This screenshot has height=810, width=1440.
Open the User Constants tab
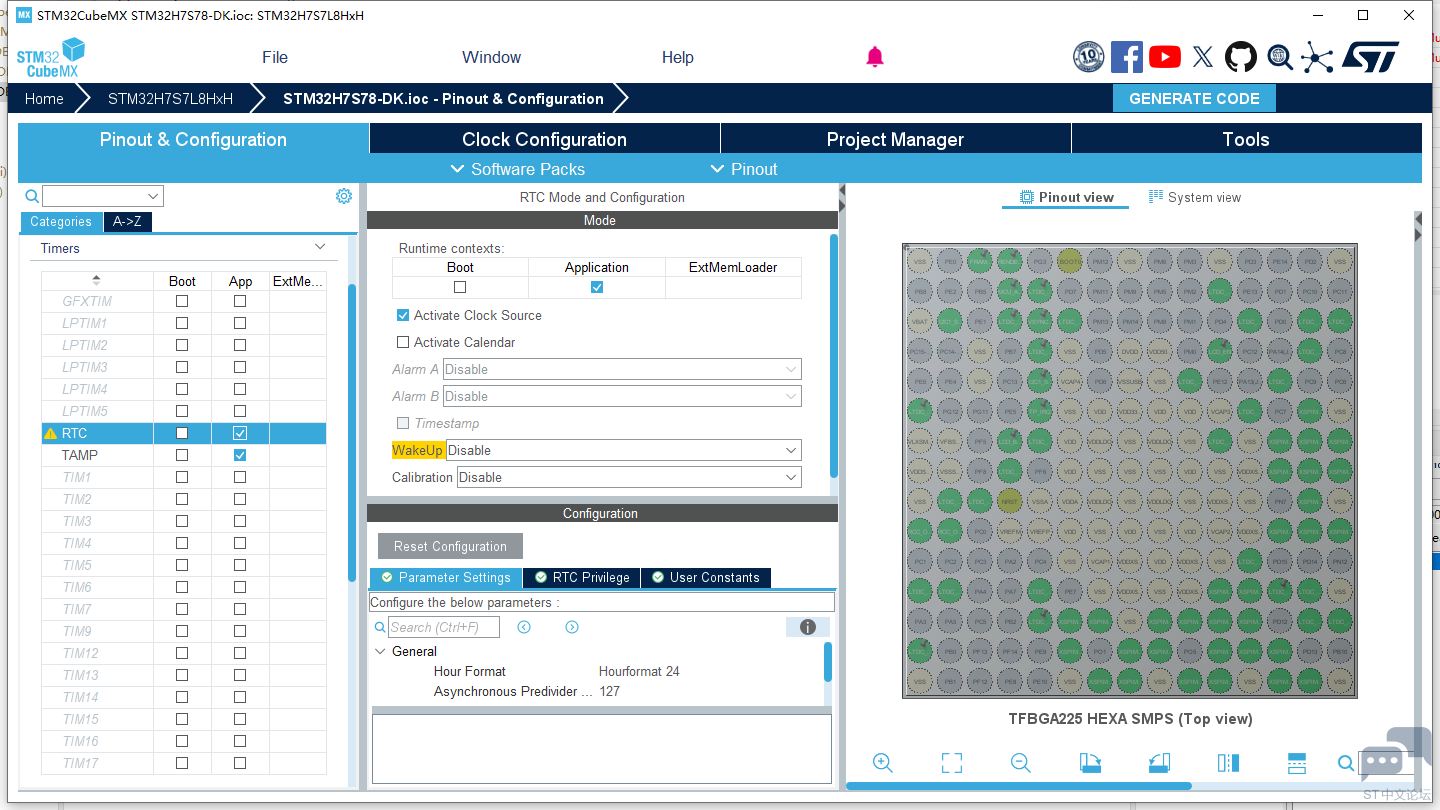[706, 577]
